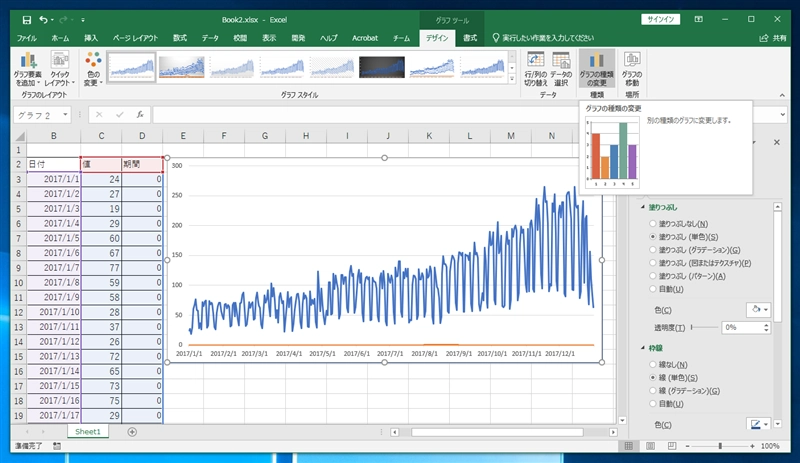
Task: Open the Name Box dropdown arrow
Action: coord(65,115)
